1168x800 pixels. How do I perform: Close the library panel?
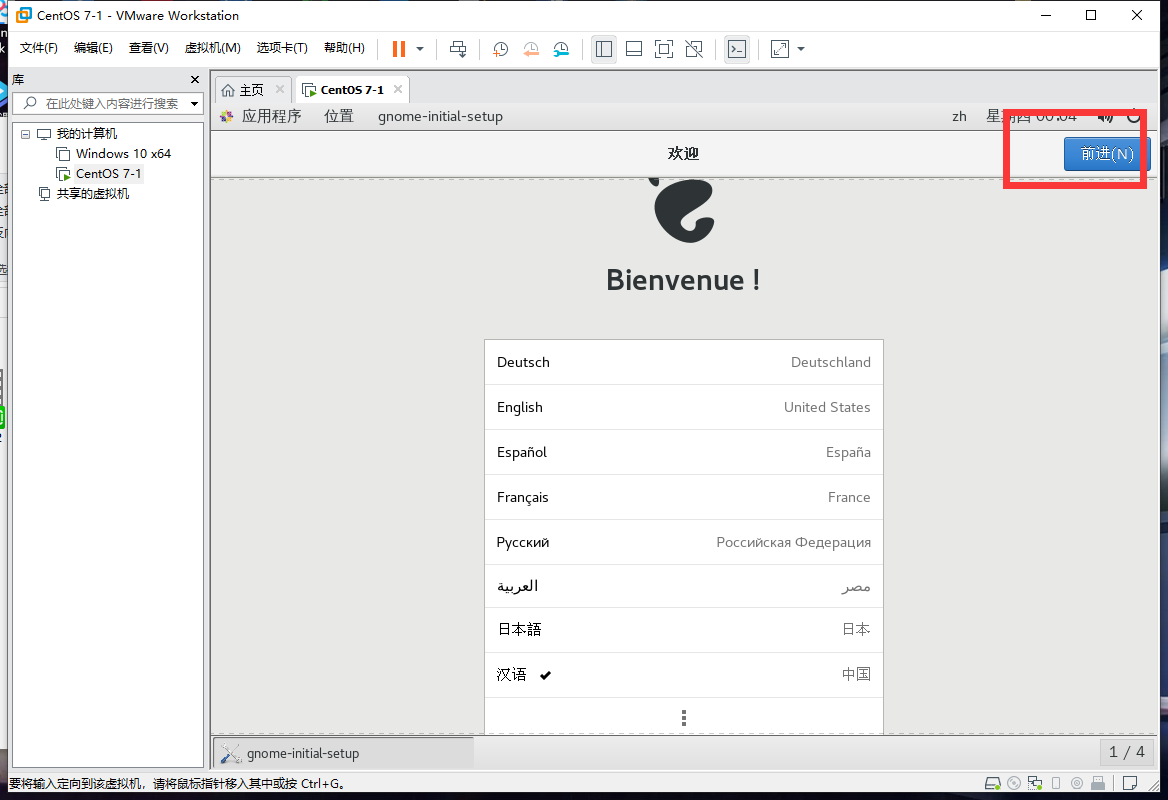tap(195, 80)
